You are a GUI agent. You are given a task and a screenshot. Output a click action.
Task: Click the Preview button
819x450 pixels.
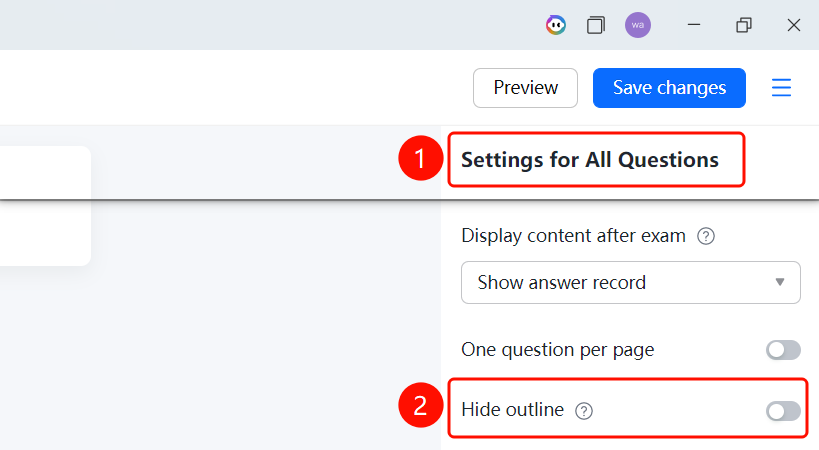(525, 88)
